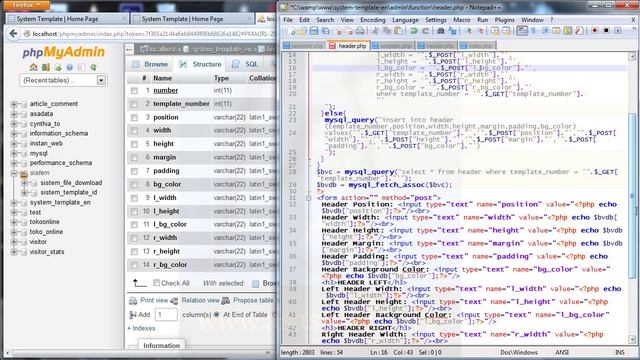Switch to the SQL tab in phpMyAdmin
This screenshot has height=360, width=640.
[x=245, y=64]
